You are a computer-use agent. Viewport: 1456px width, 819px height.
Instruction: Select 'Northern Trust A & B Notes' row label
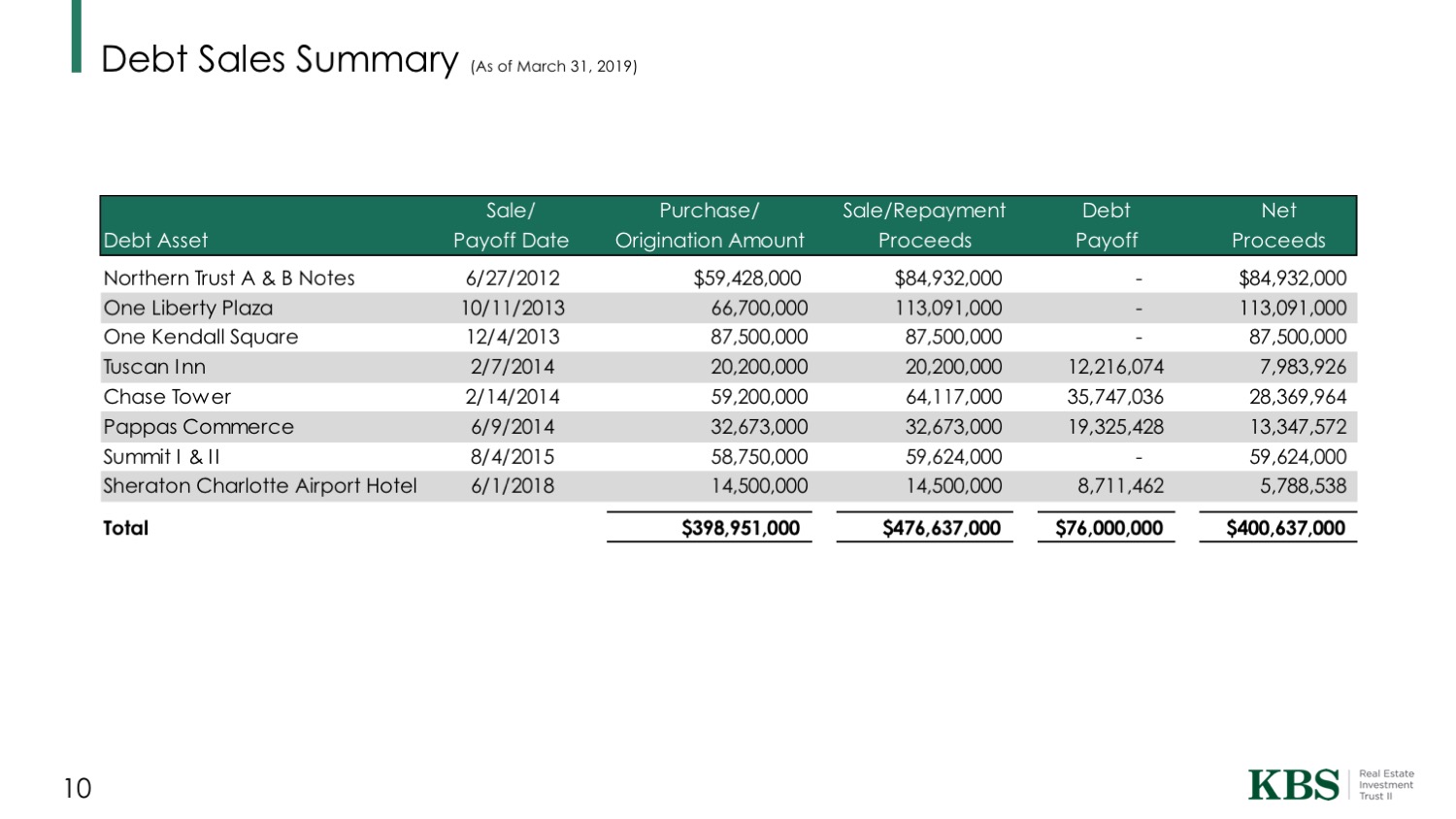click(229, 278)
